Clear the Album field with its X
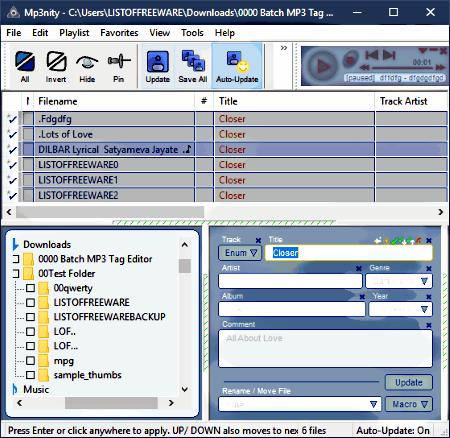 tap(362, 297)
